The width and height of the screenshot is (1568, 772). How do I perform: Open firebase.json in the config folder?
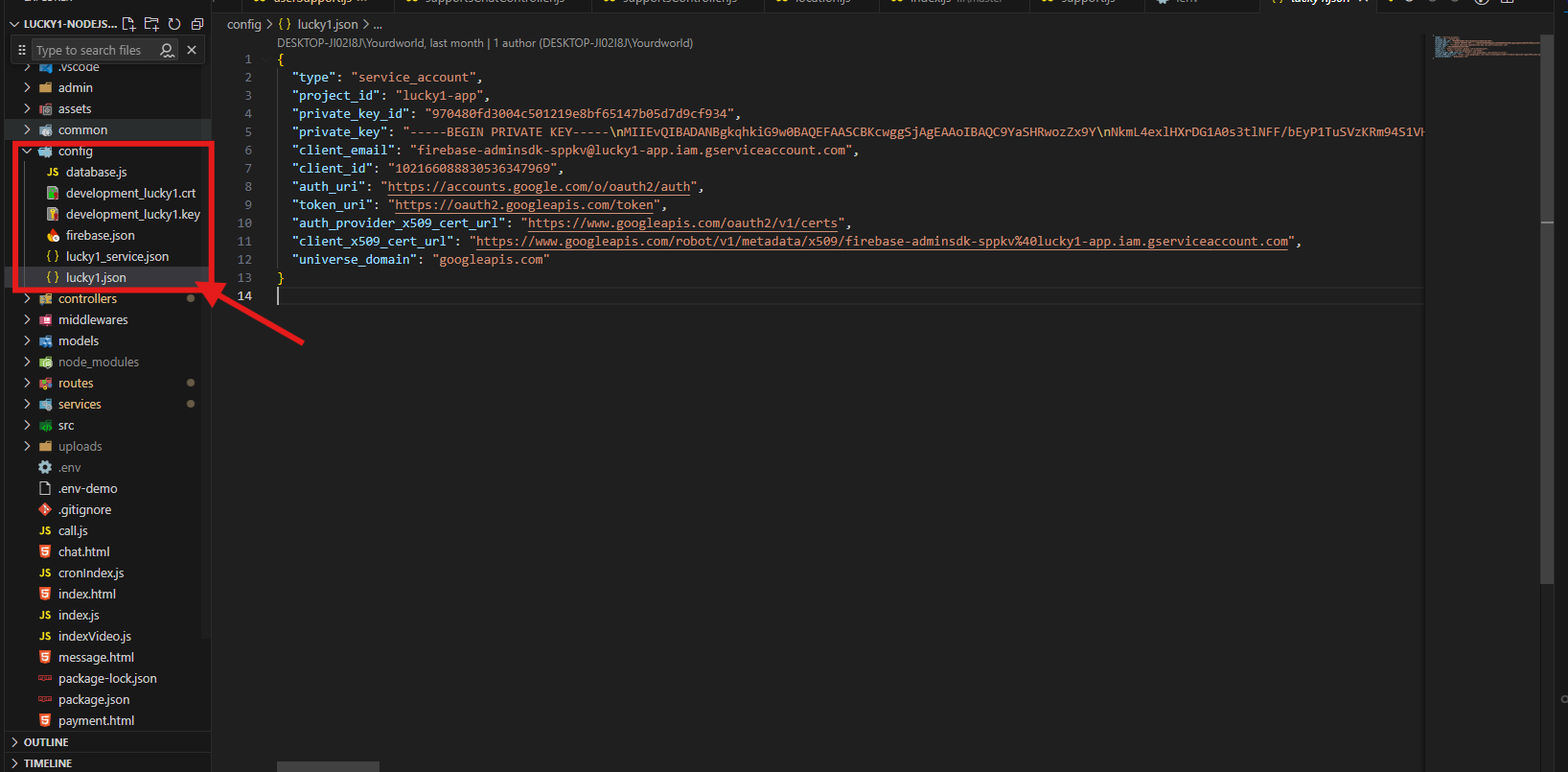tap(100, 236)
